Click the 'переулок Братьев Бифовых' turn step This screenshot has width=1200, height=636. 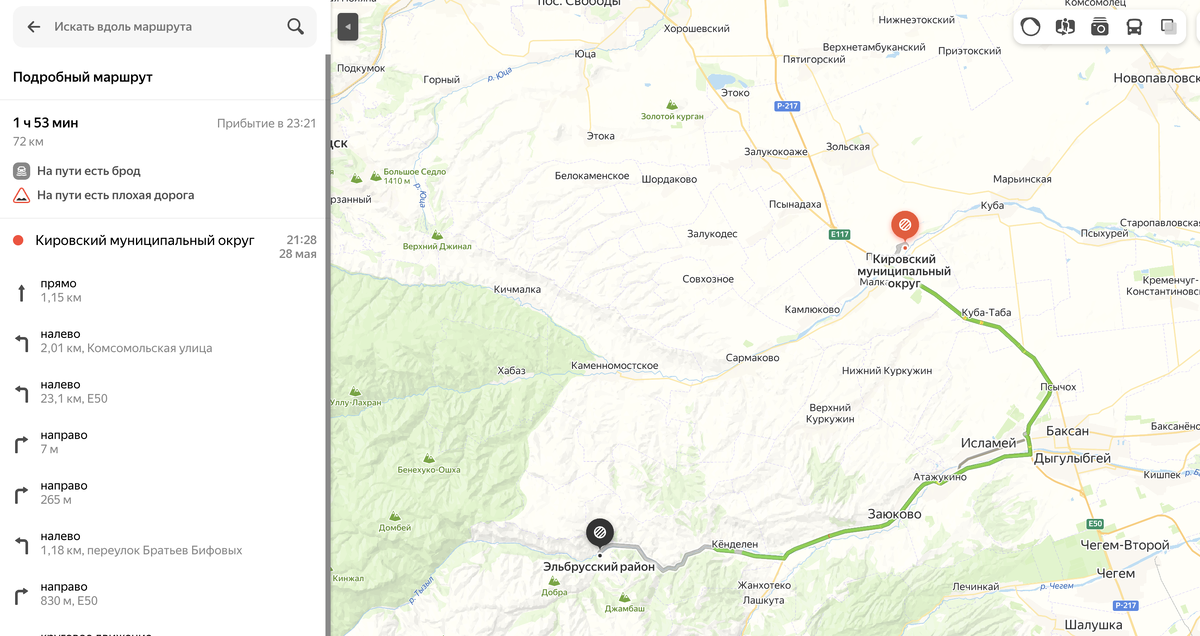tap(164, 543)
